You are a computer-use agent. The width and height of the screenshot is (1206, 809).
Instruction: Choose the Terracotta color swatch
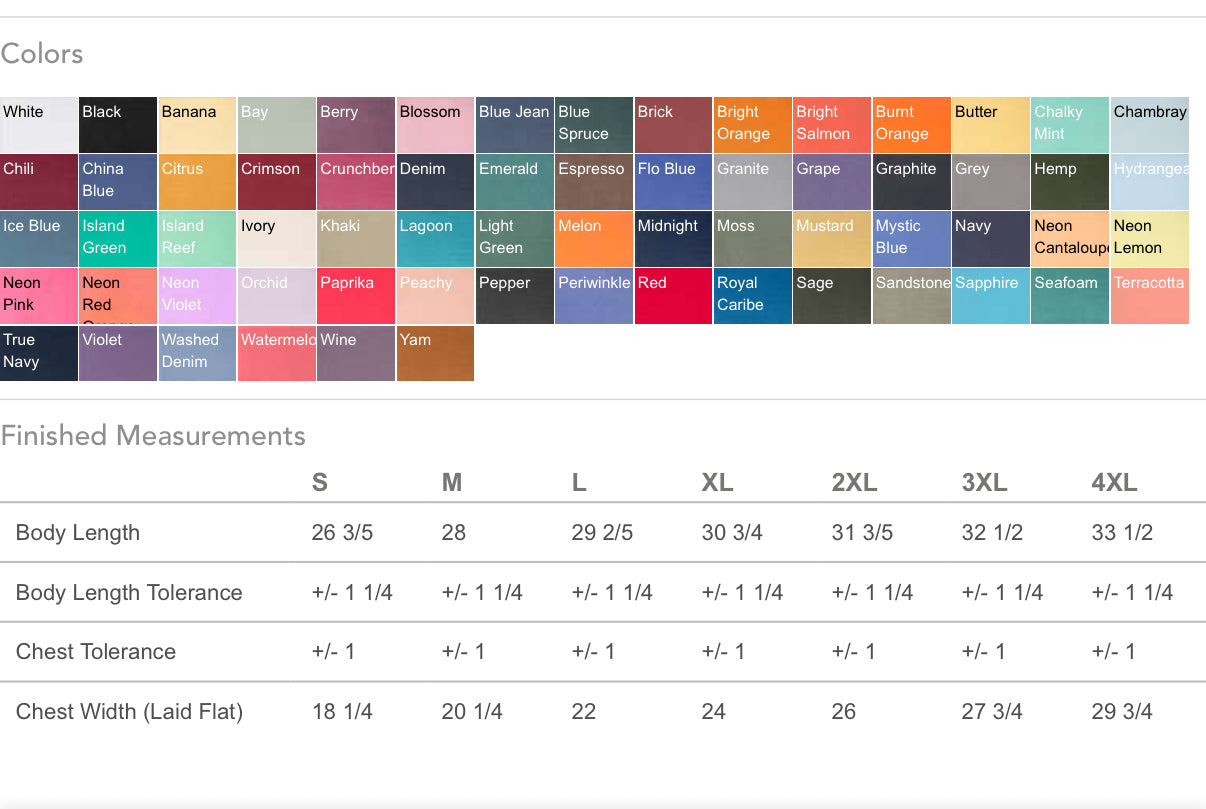coord(1149,296)
